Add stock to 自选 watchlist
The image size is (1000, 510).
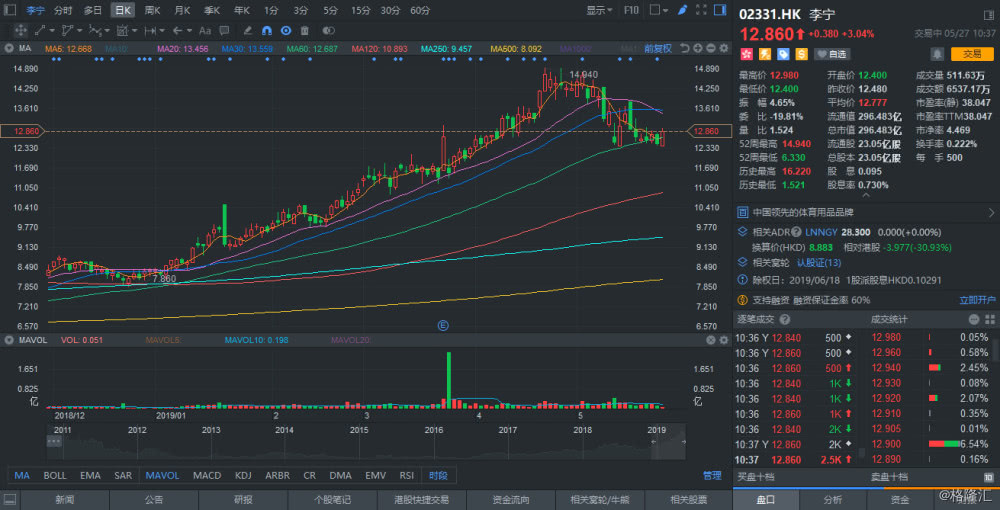[x=832, y=54]
